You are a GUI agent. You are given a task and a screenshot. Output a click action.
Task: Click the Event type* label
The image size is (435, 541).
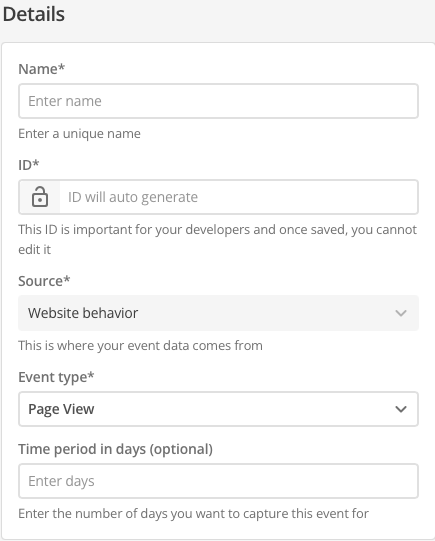56,377
